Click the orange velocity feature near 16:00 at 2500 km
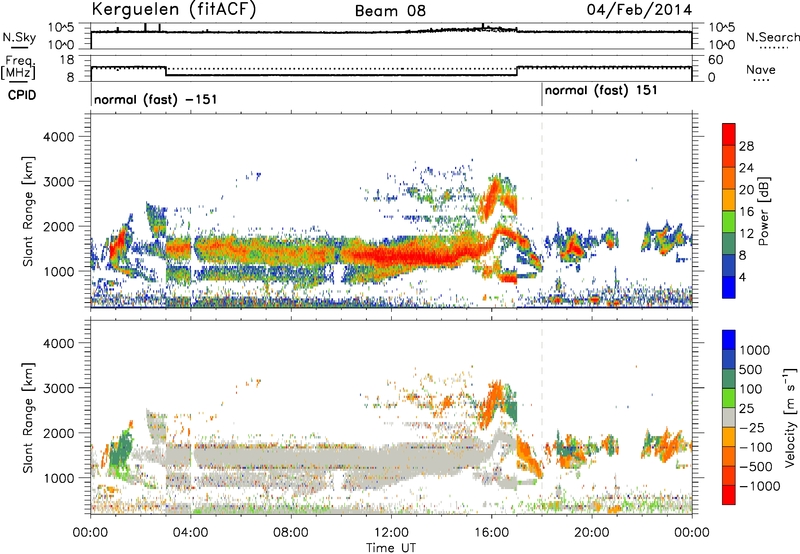800x554 pixels. click(491, 405)
